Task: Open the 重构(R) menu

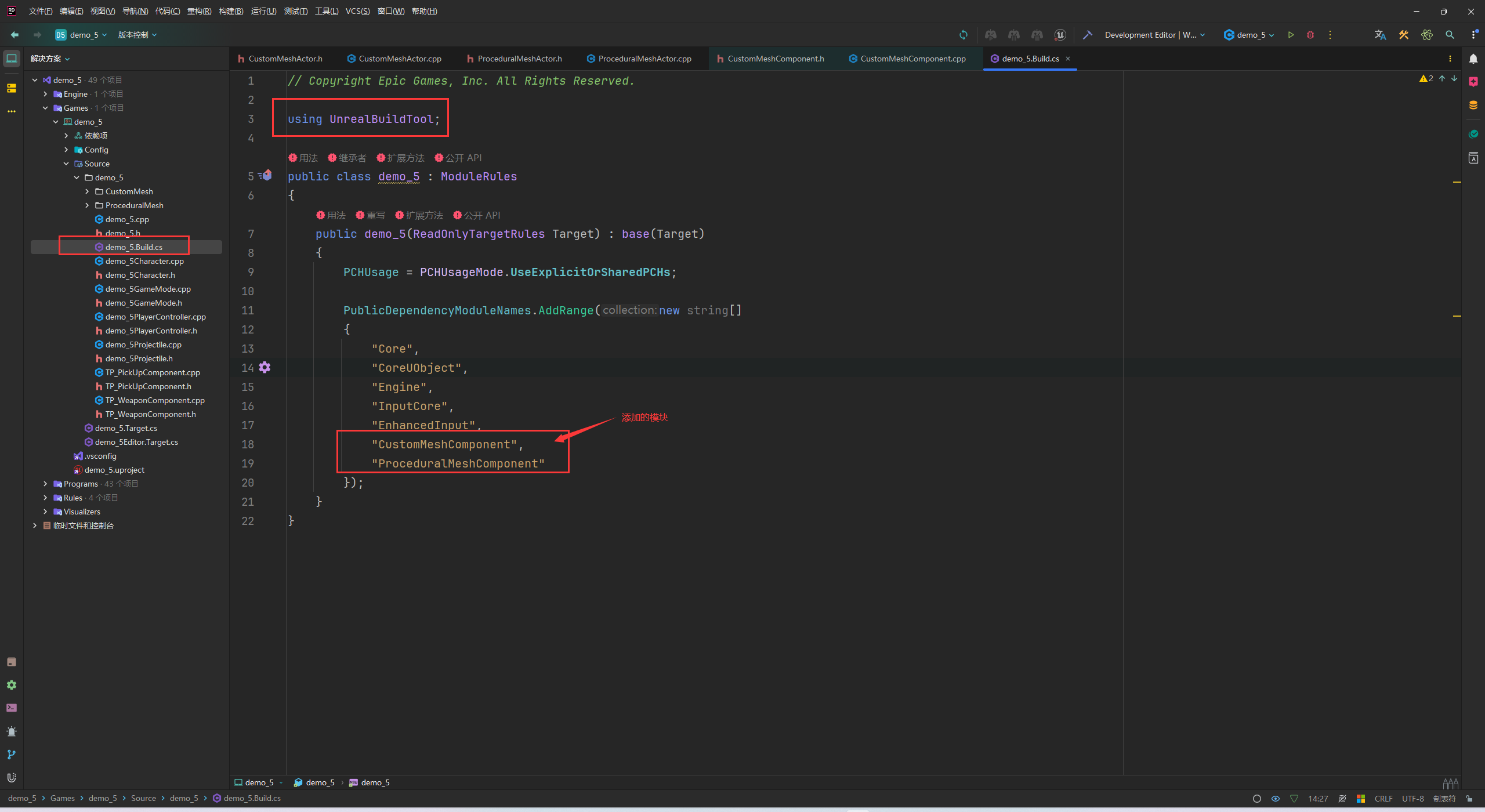Action: [x=199, y=11]
